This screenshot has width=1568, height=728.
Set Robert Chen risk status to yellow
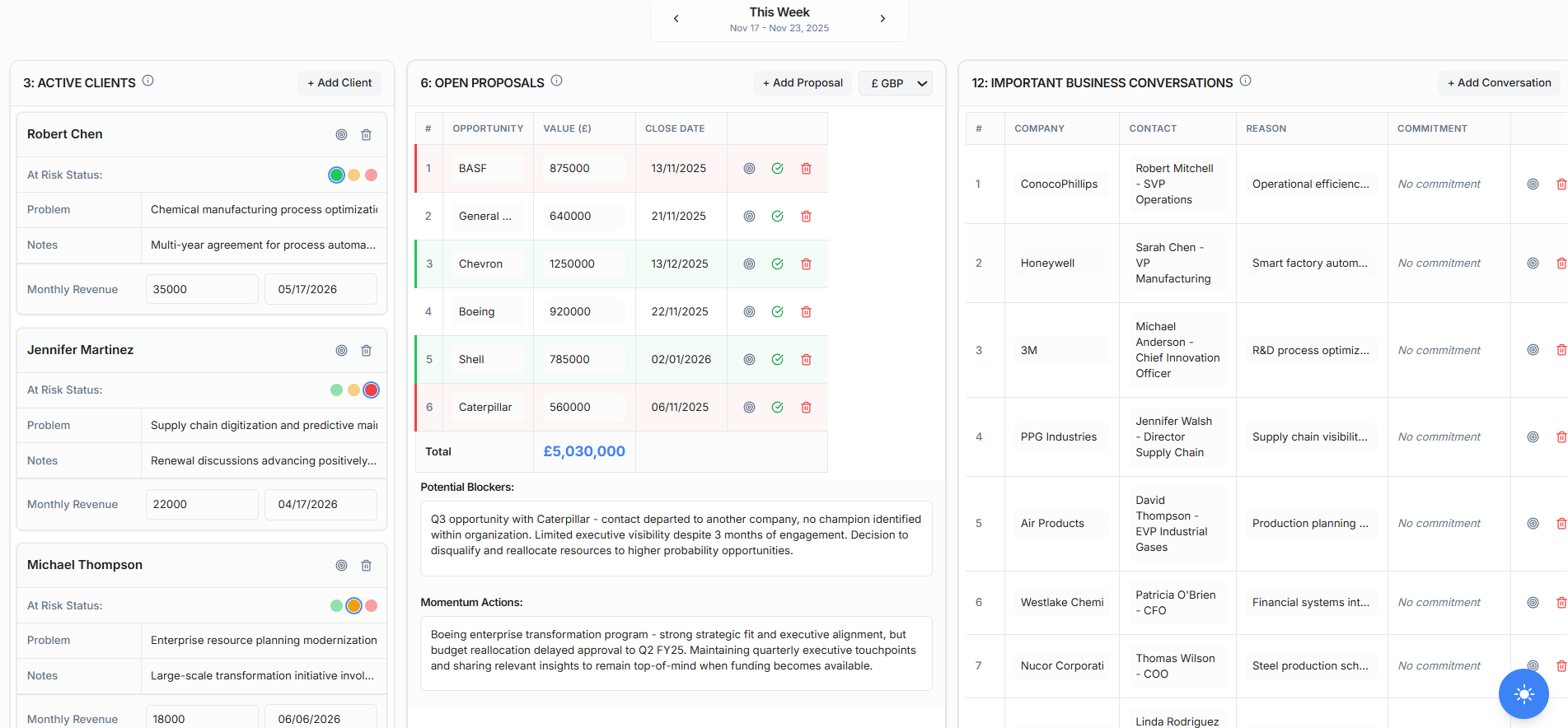tap(353, 175)
